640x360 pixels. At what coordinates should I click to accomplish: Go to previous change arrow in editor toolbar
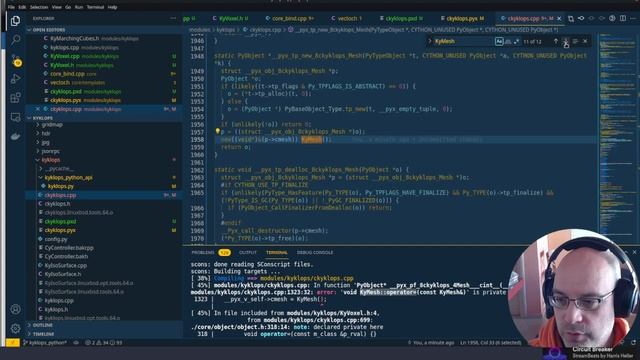(x=591, y=18)
